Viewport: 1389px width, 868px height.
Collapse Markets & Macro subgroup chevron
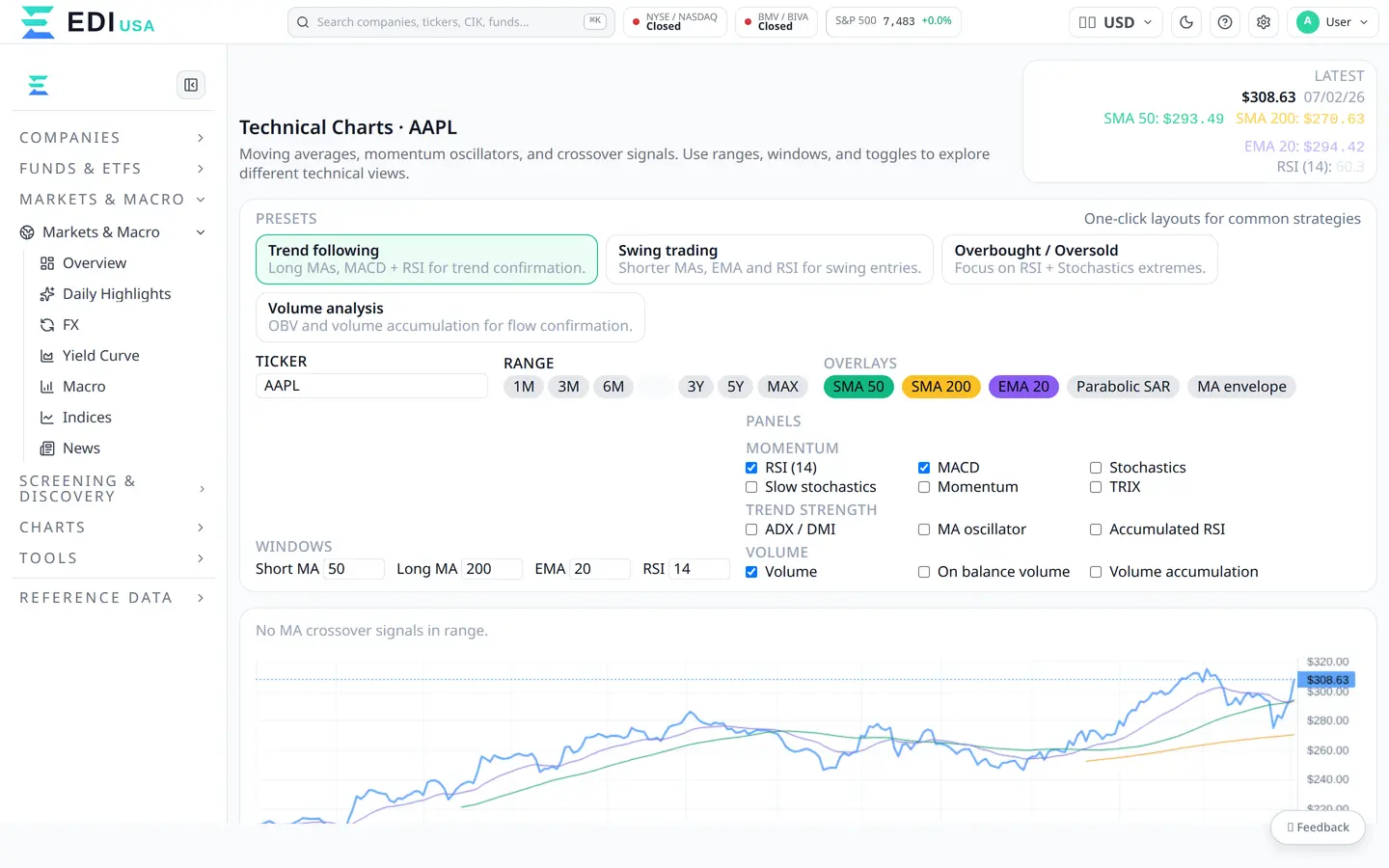tap(201, 232)
